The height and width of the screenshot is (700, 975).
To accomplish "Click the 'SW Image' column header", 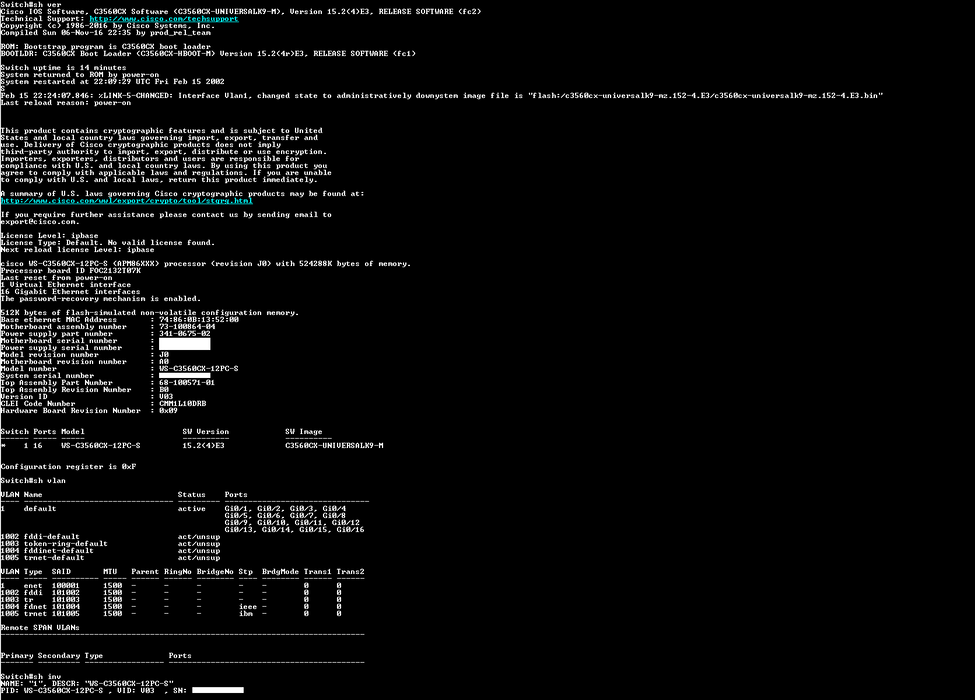I will (x=304, y=431).
